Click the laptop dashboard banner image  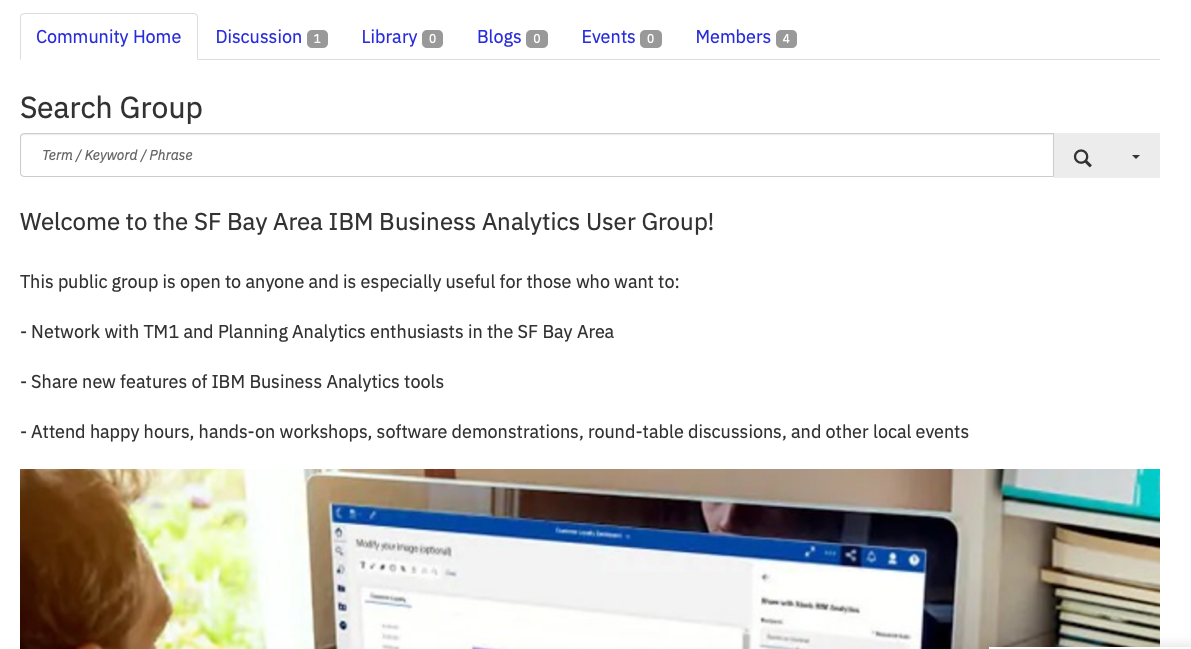click(x=589, y=559)
